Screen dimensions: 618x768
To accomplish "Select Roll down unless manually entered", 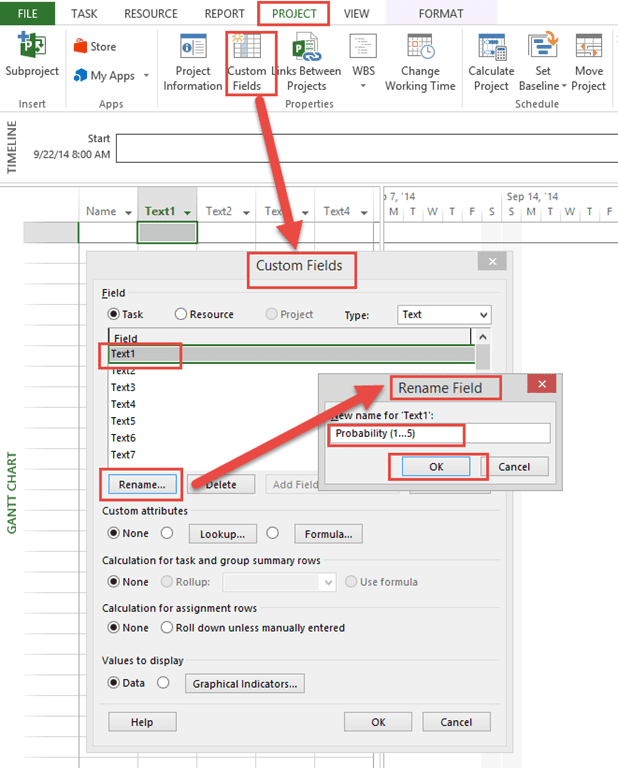I will click(167, 627).
